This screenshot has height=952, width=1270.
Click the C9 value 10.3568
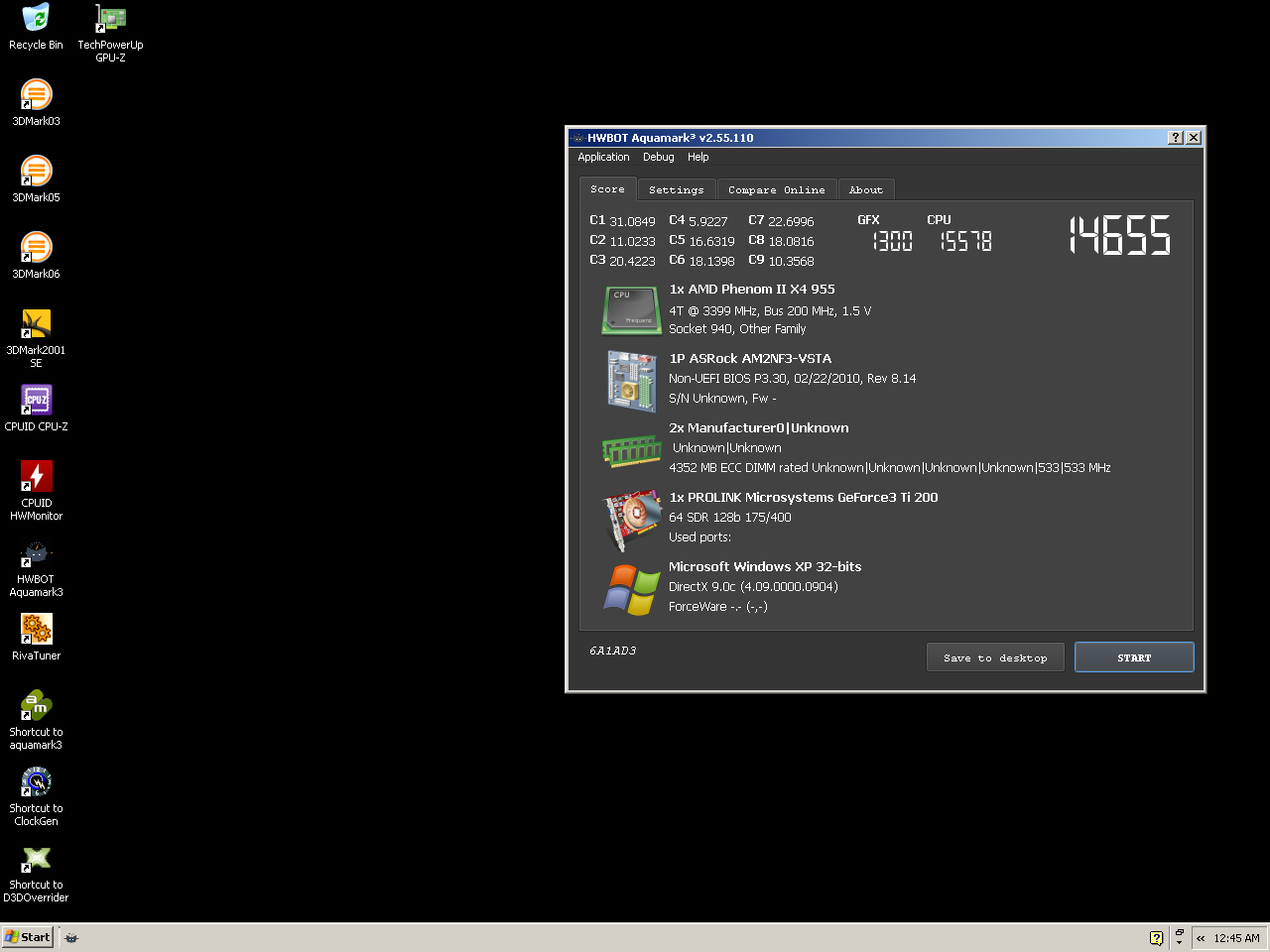791,261
